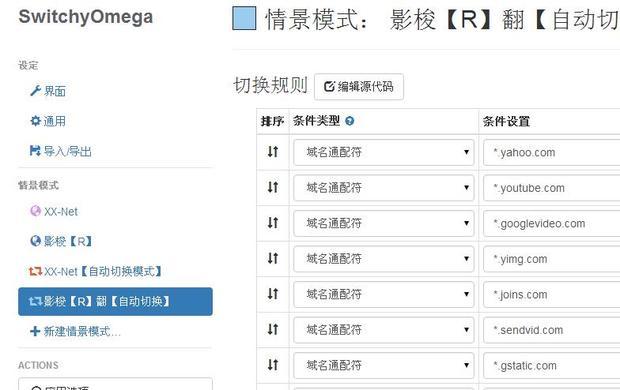Select the XX-Net【自动切换模式】 switch profile

(x=95, y=271)
